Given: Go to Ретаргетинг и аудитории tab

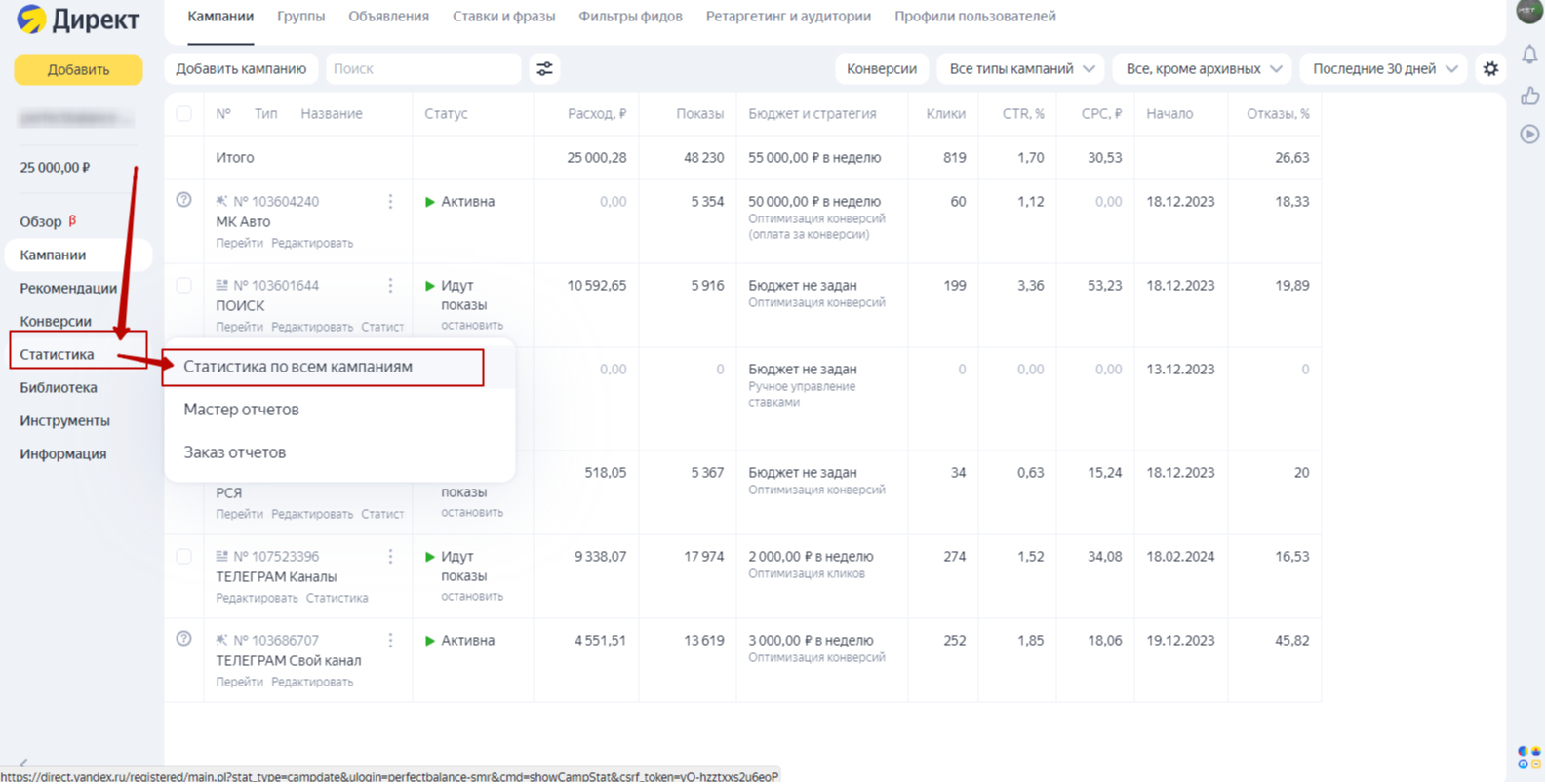Looking at the screenshot, I should pos(788,17).
